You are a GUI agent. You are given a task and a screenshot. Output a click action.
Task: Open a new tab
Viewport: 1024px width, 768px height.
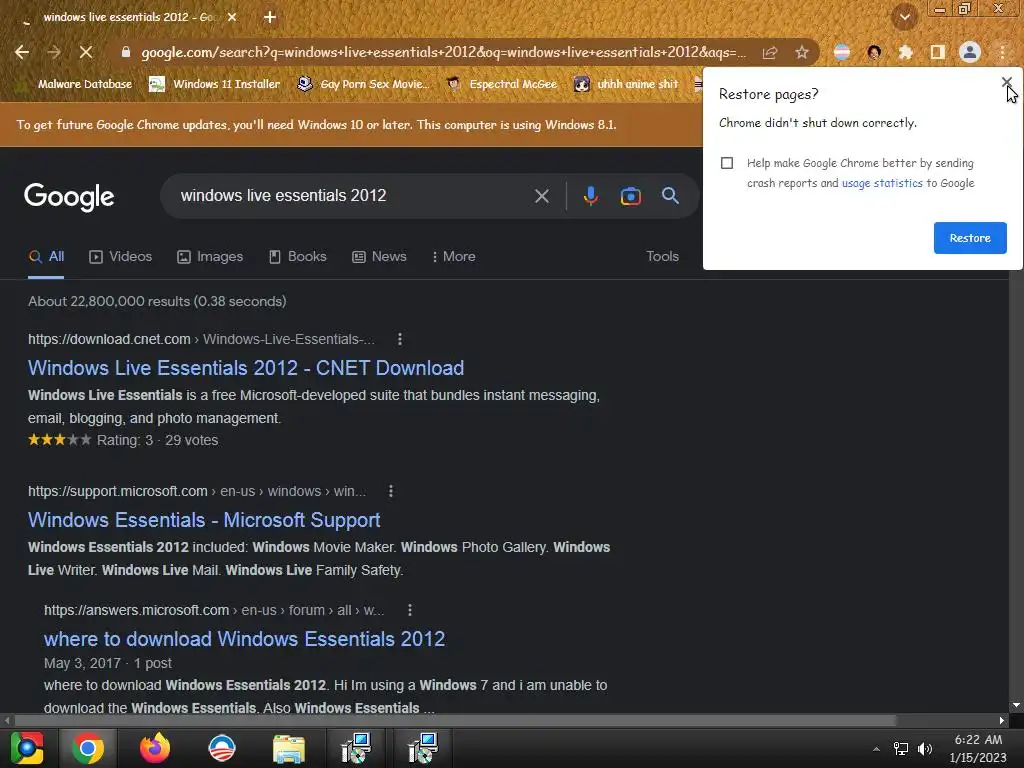tap(270, 18)
